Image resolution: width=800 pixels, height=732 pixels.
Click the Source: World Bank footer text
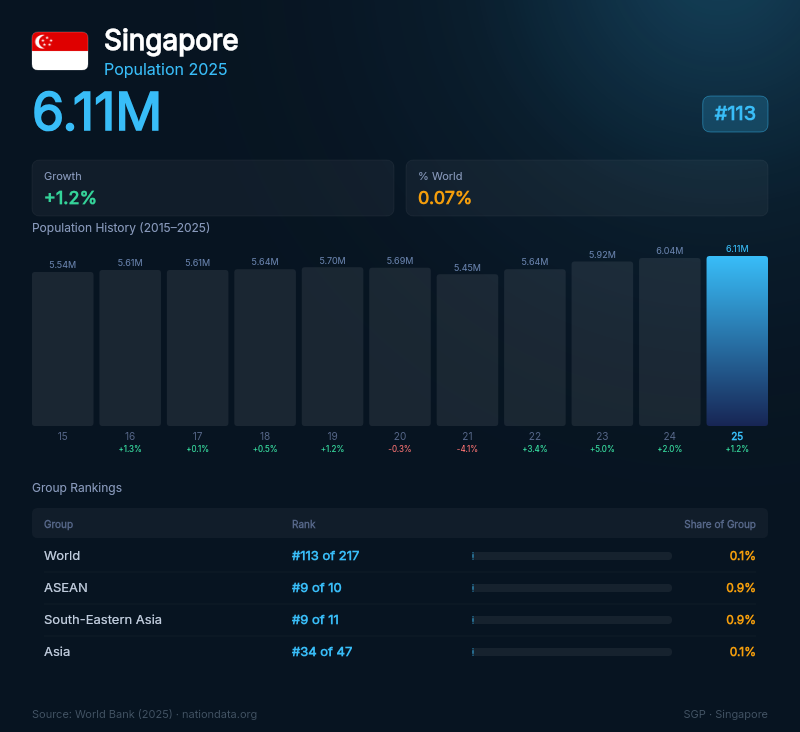tap(144, 714)
